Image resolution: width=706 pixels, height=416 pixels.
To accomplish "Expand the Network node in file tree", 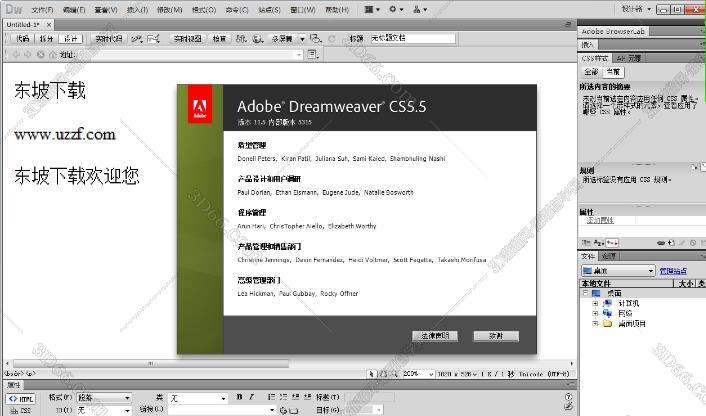I will click(595, 313).
